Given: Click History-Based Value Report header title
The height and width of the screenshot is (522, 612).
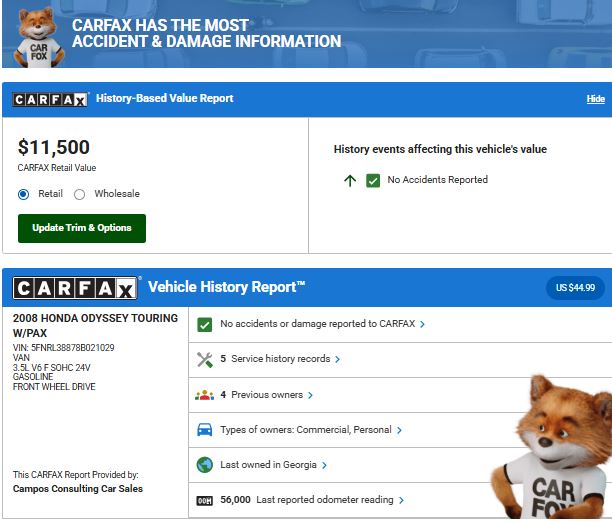Looking at the screenshot, I should click(164, 98).
